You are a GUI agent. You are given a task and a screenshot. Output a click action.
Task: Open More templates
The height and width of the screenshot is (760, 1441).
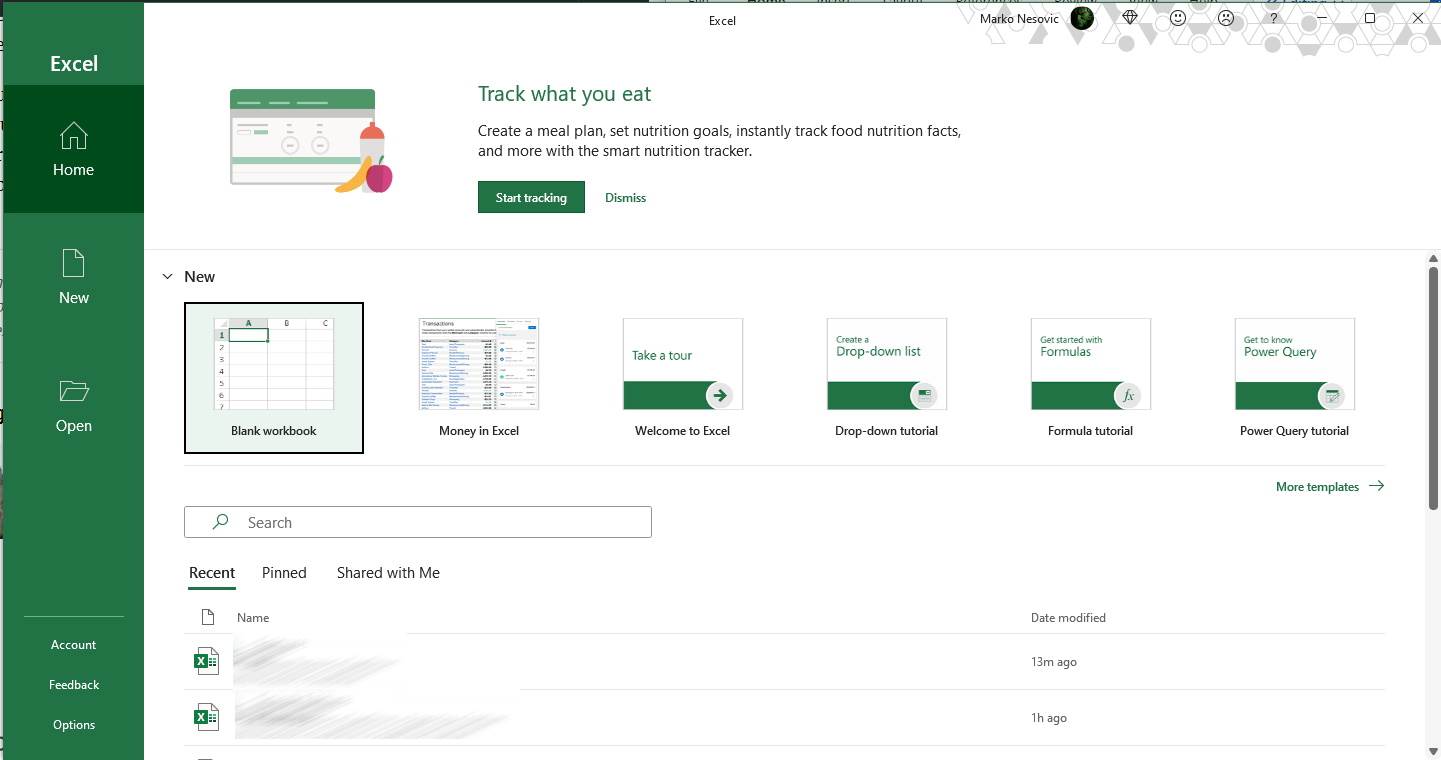(1318, 486)
